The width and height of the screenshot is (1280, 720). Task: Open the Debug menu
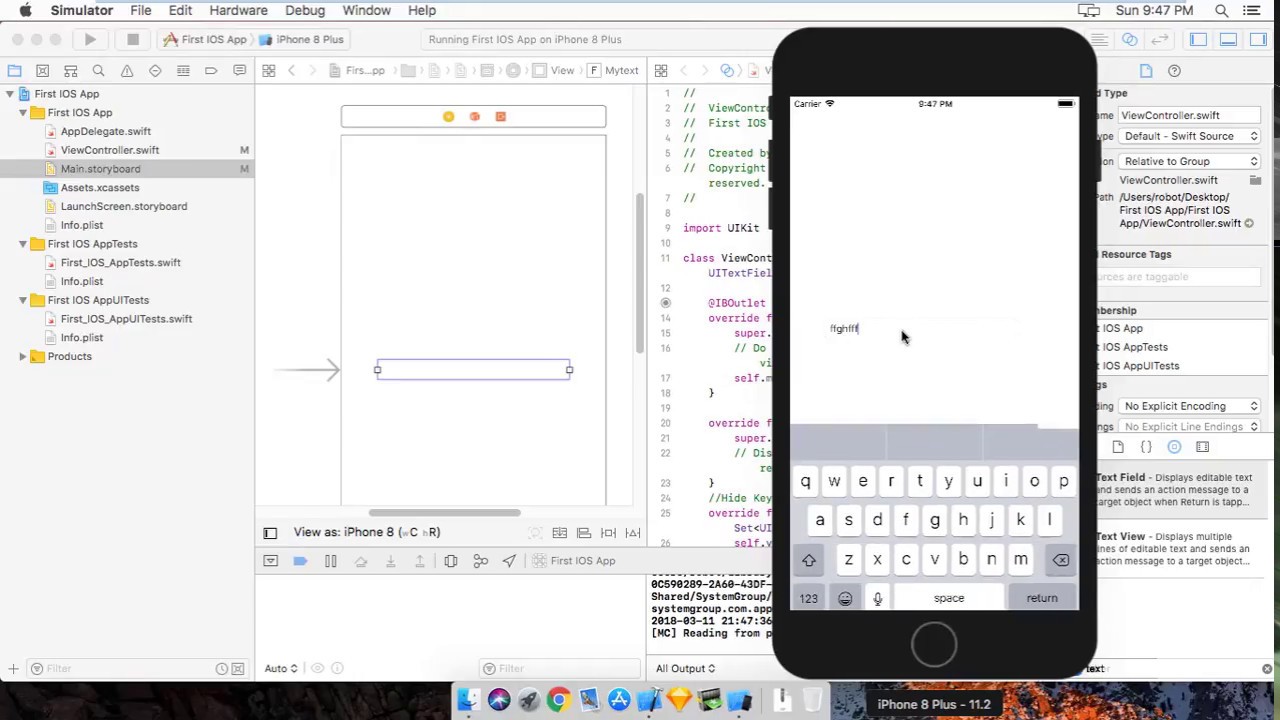point(305,10)
